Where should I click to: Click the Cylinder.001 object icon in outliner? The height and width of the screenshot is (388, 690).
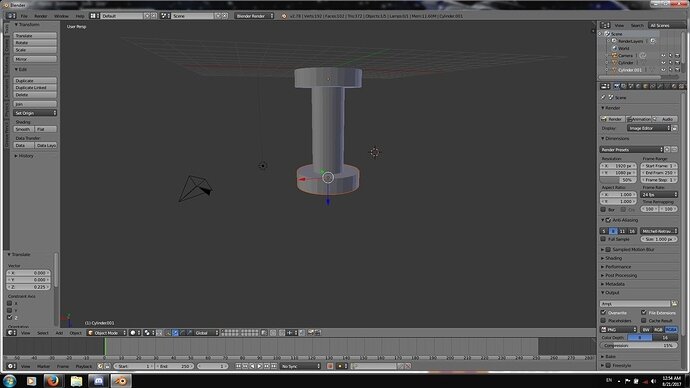pos(614,70)
